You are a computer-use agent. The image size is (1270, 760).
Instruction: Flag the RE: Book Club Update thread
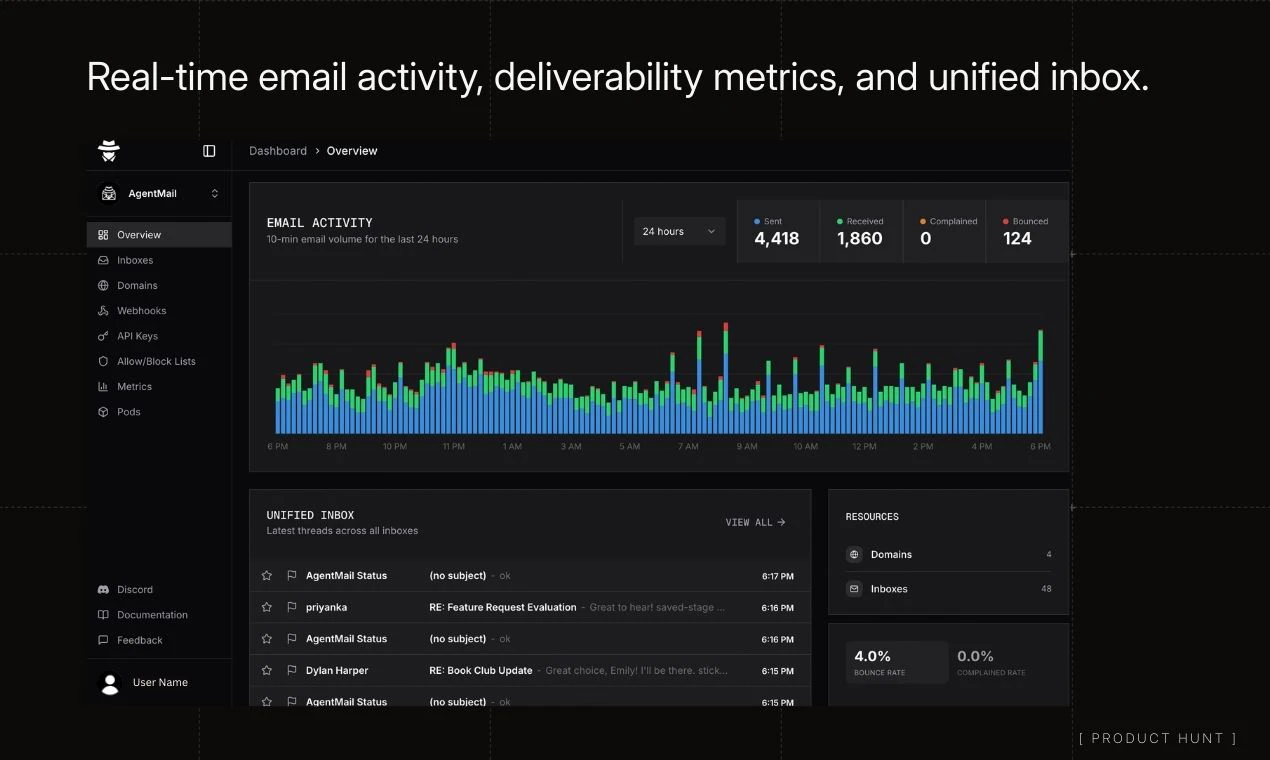[291, 670]
